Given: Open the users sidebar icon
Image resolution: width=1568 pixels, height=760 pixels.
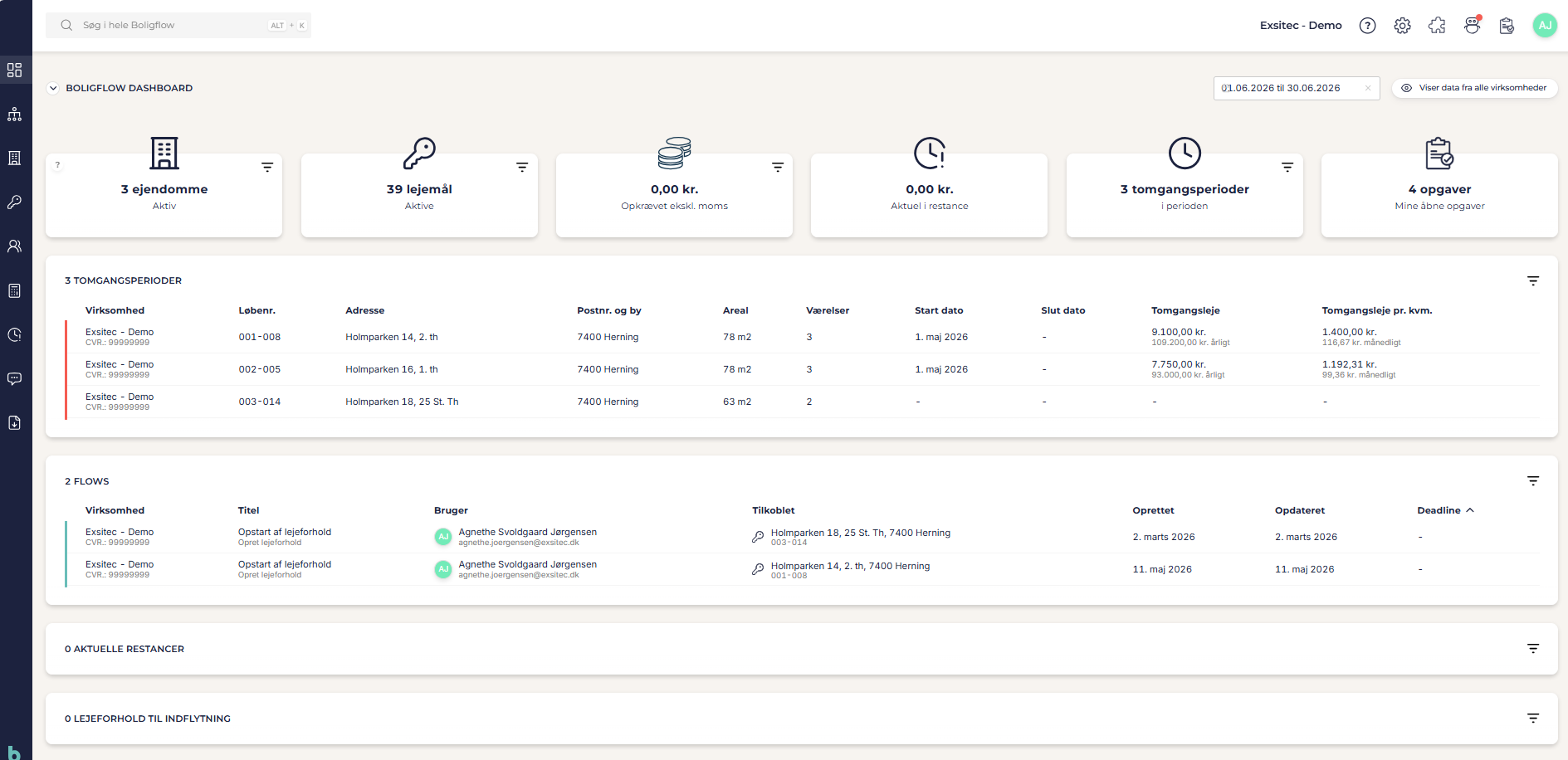Looking at the screenshot, I should [x=15, y=246].
